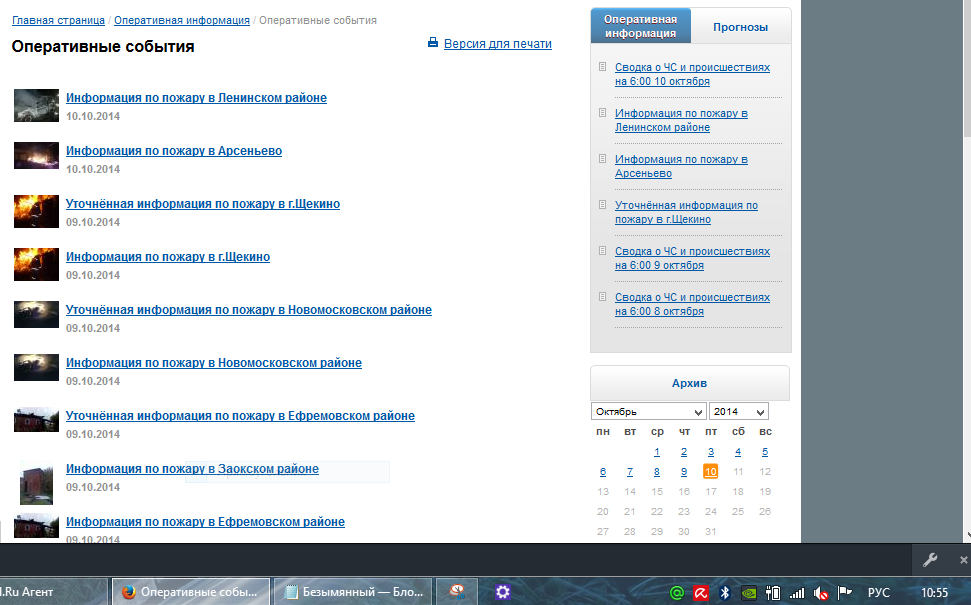
Task: Click the thumbnail for the Заокском районе fire
Action: point(36,482)
